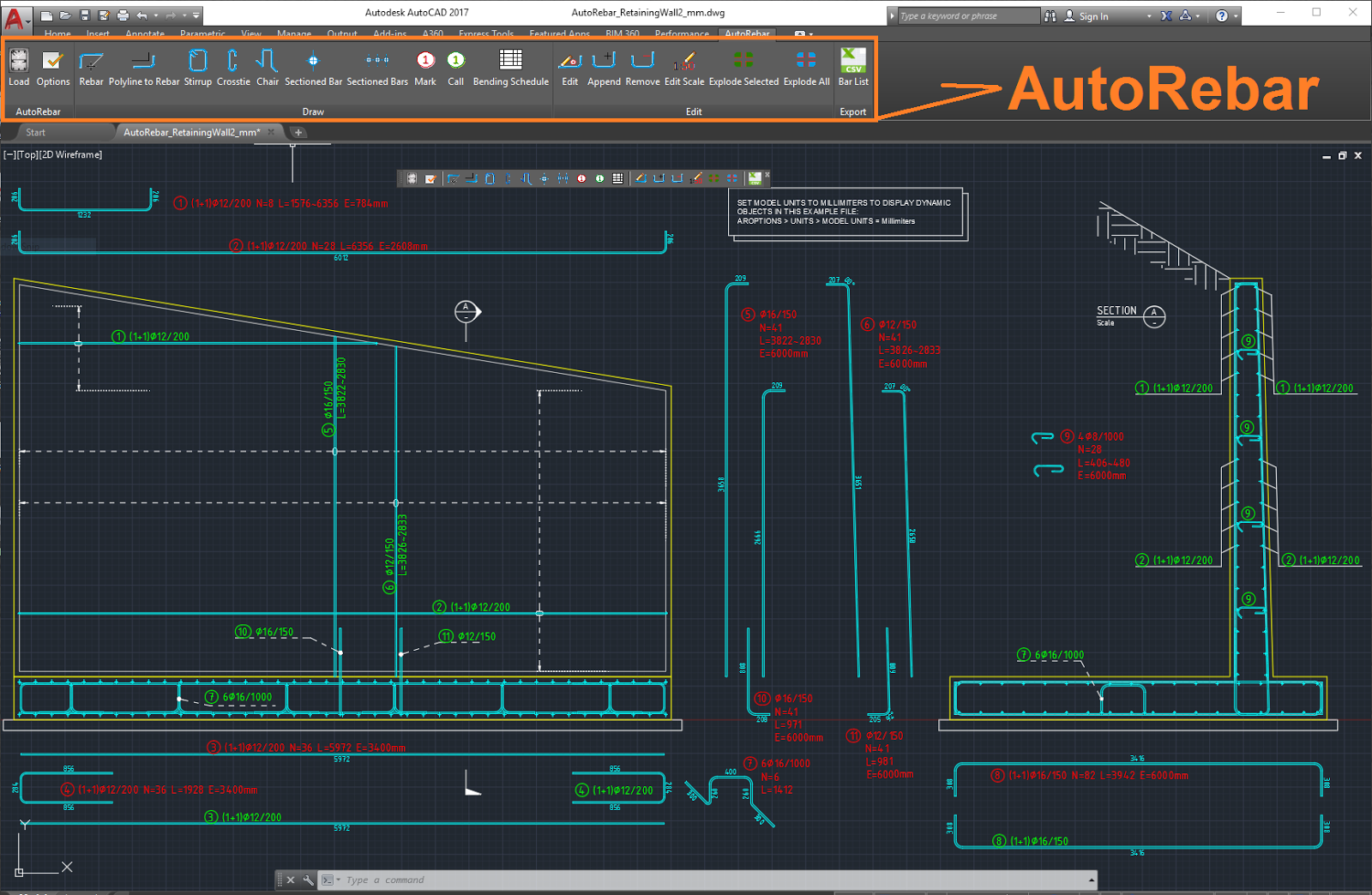1372x895 pixels.
Task: Insert a Bending Schedule table
Action: point(510,67)
